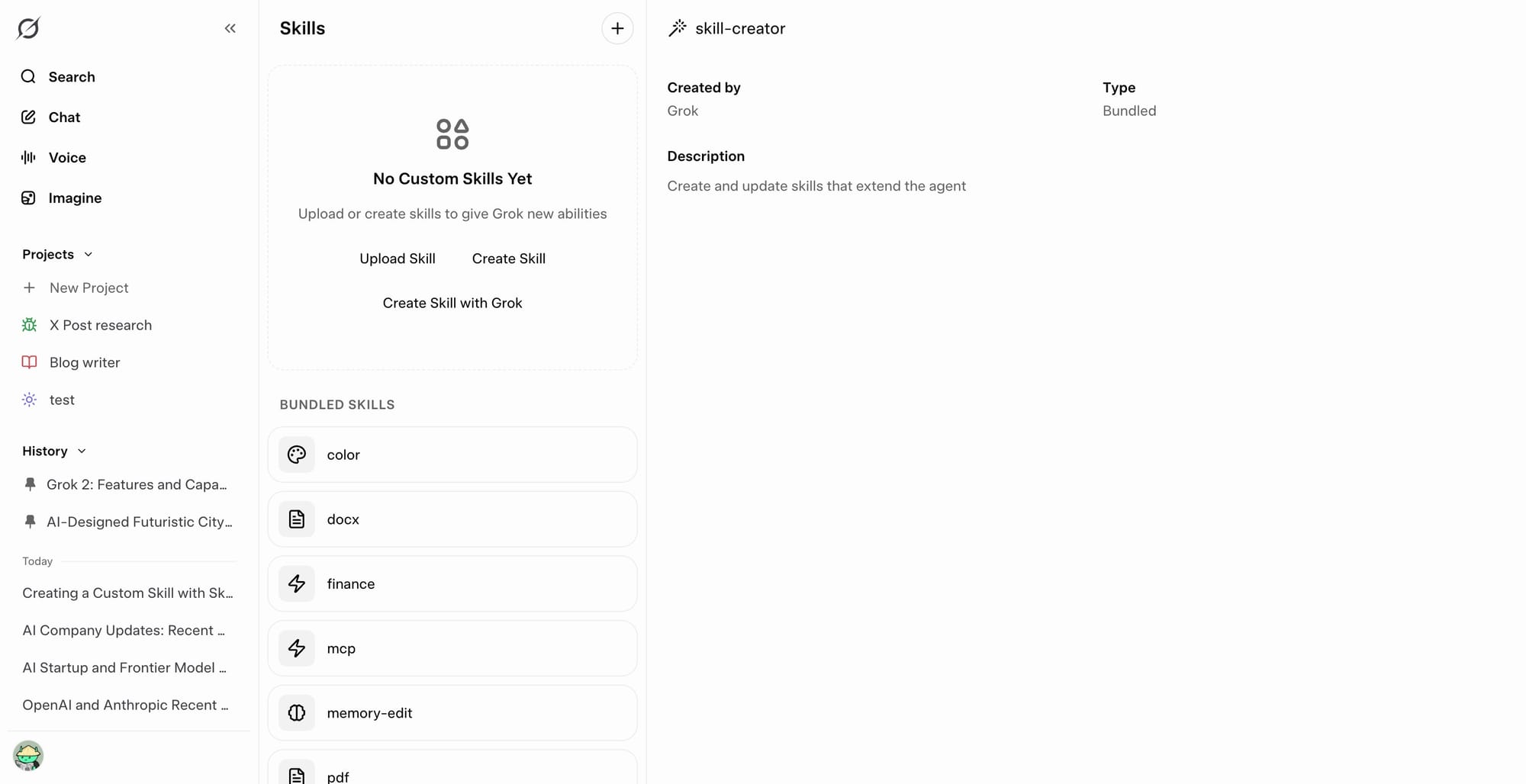1526x784 pixels.
Task: Click the document icon for docx skill
Action: pos(297,519)
